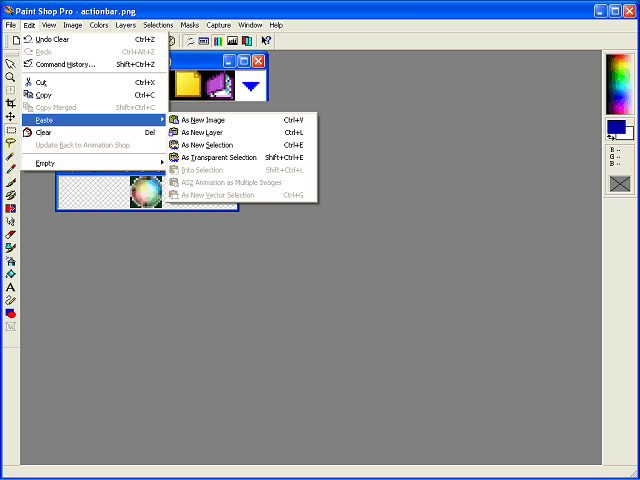Click the white background color swatch

click(629, 135)
